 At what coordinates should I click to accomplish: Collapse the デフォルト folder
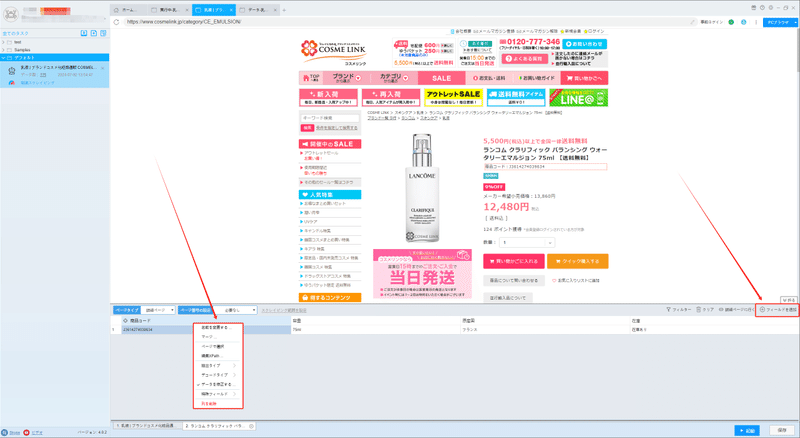pyautogui.click(x=3, y=58)
